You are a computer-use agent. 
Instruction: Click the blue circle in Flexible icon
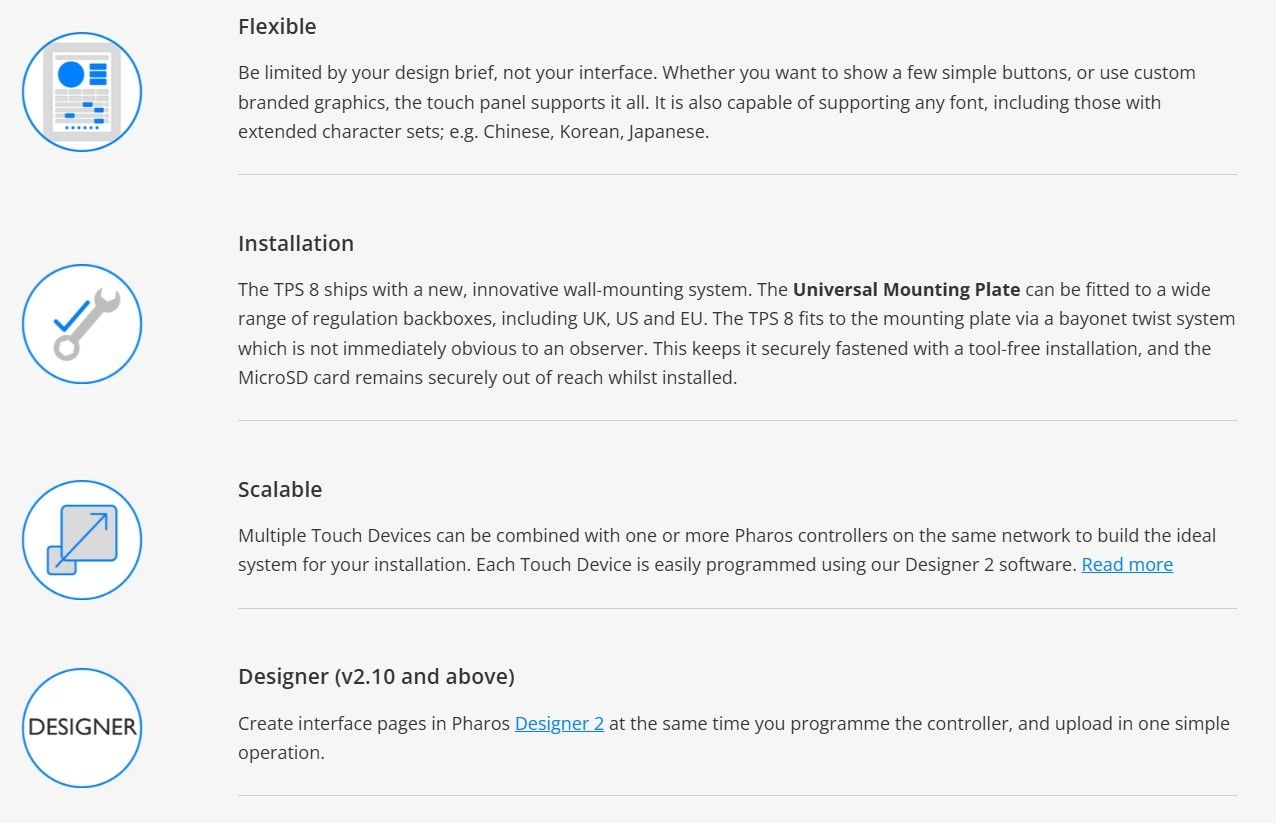(x=71, y=74)
